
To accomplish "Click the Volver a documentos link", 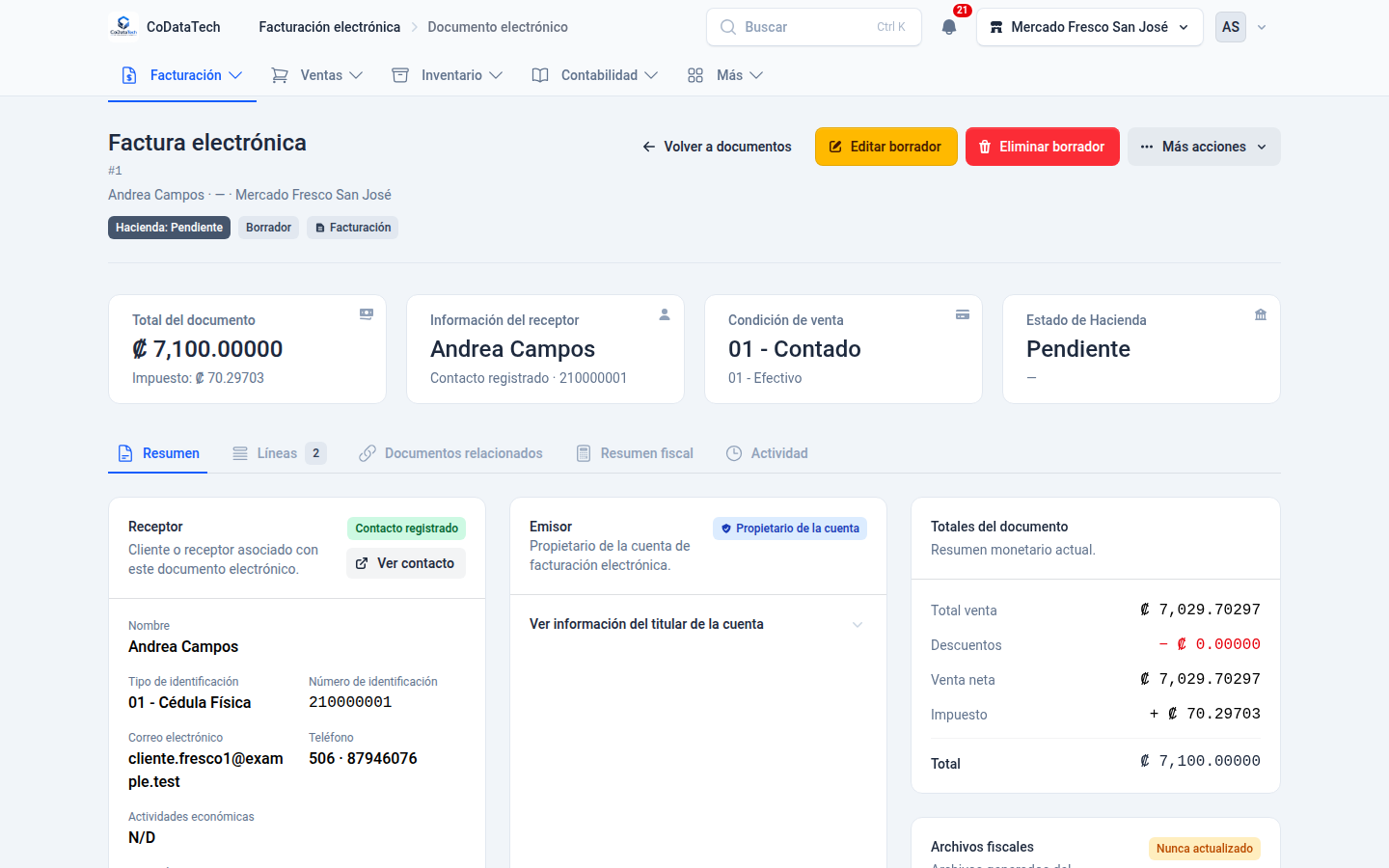I will coord(717,147).
